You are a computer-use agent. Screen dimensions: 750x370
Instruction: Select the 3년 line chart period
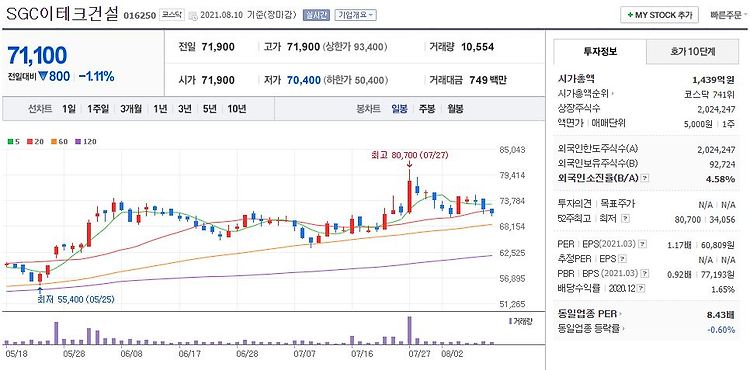(x=185, y=109)
